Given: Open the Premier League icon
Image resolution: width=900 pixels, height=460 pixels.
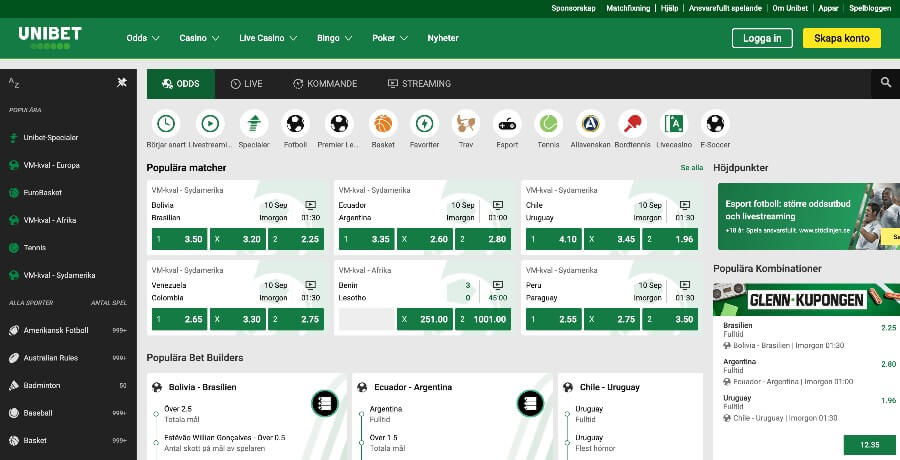Looking at the screenshot, I should tap(339, 123).
